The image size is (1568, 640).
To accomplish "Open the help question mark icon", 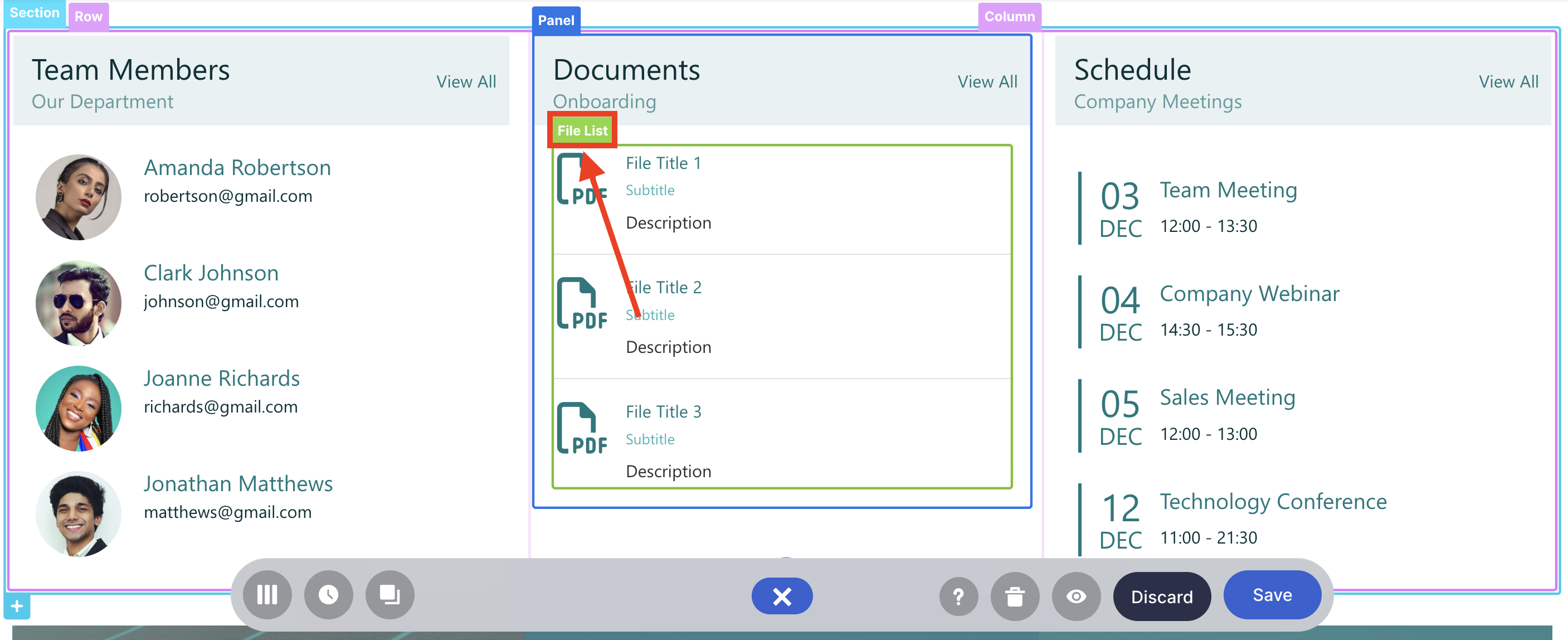I will coord(958,597).
